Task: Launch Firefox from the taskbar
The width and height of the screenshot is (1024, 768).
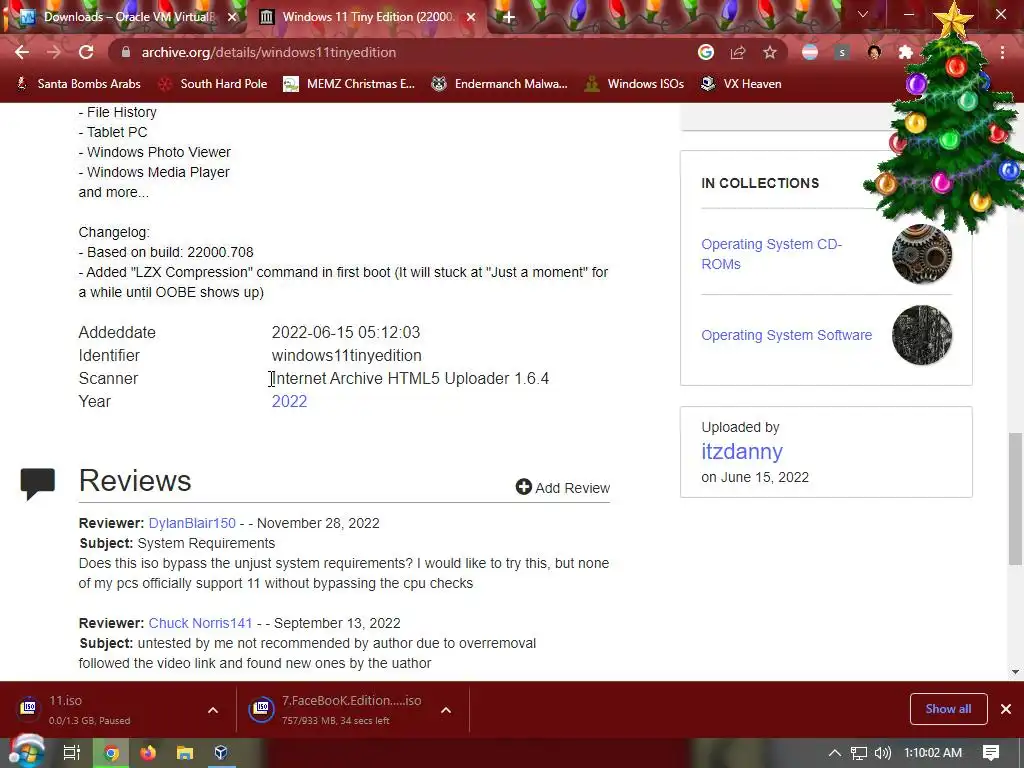Action: pos(148,753)
